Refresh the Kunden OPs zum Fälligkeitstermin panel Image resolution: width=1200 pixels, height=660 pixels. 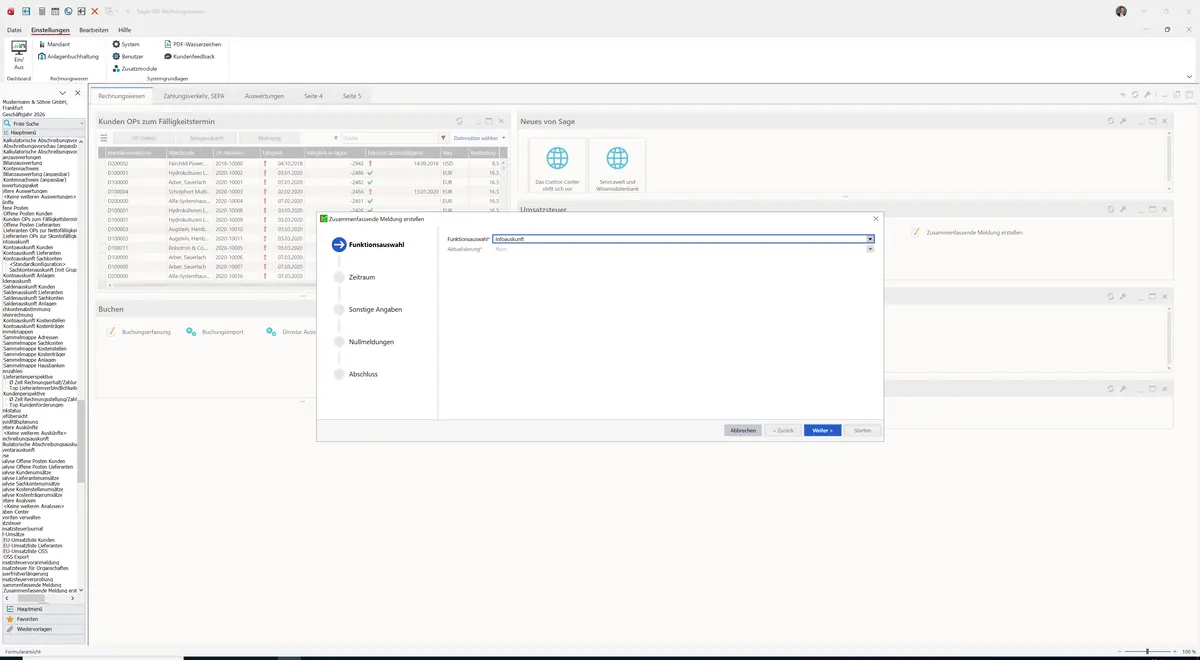(x=459, y=121)
